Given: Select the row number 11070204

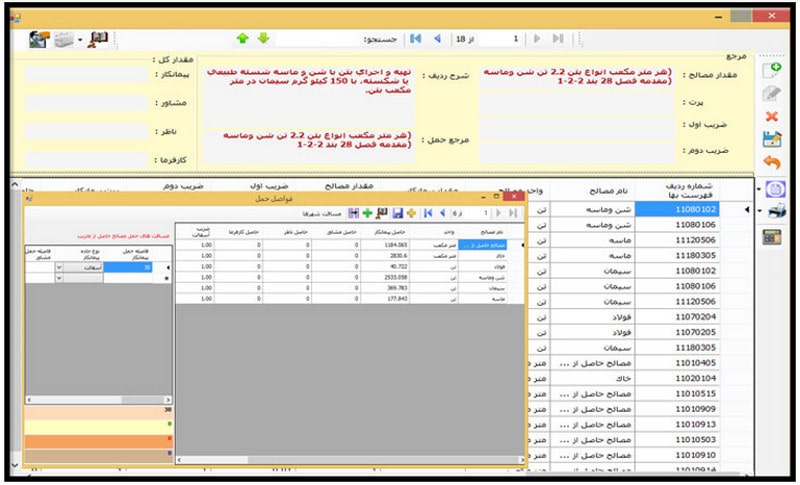Looking at the screenshot, I should 677,317.
